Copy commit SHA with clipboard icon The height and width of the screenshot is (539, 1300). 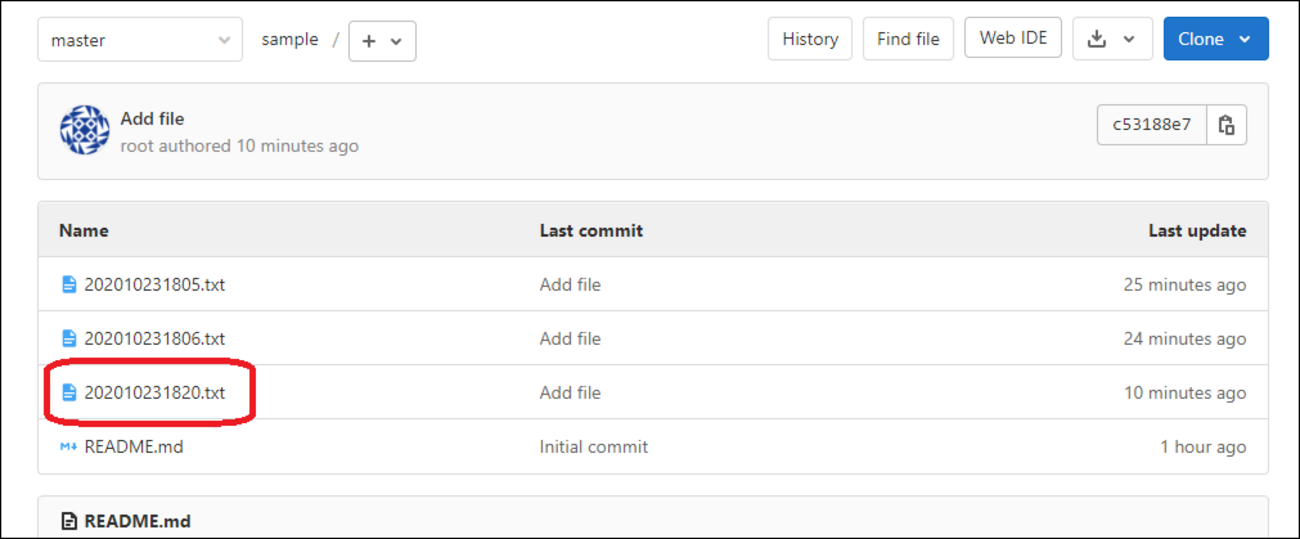coord(1227,125)
